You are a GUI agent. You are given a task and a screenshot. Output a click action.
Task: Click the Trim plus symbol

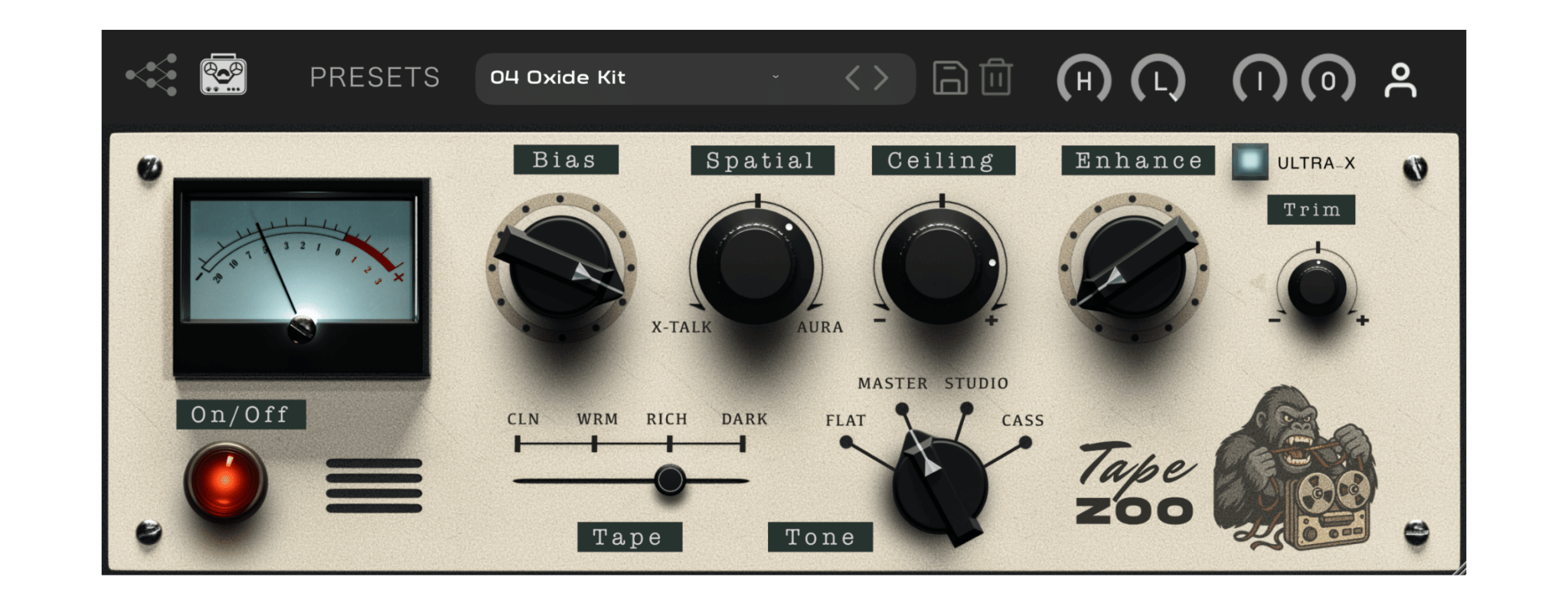[1362, 320]
